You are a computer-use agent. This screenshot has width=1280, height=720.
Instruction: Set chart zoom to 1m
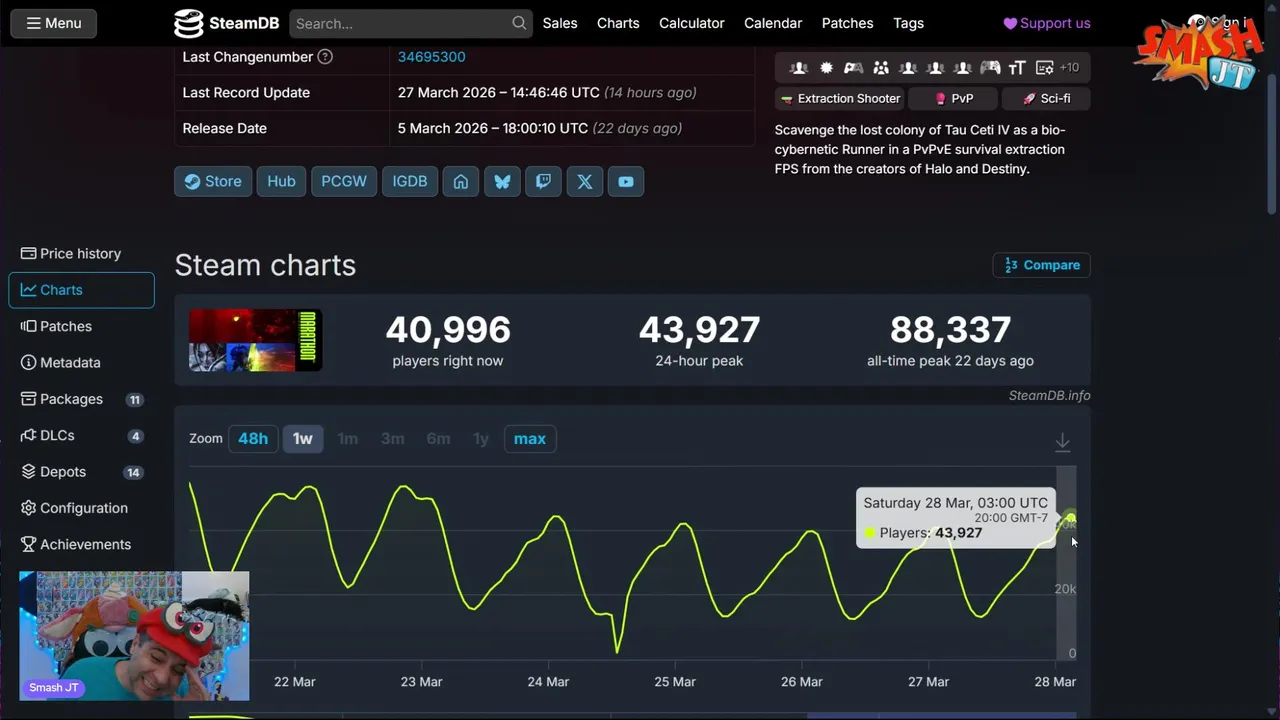click(x=347, y=439)
